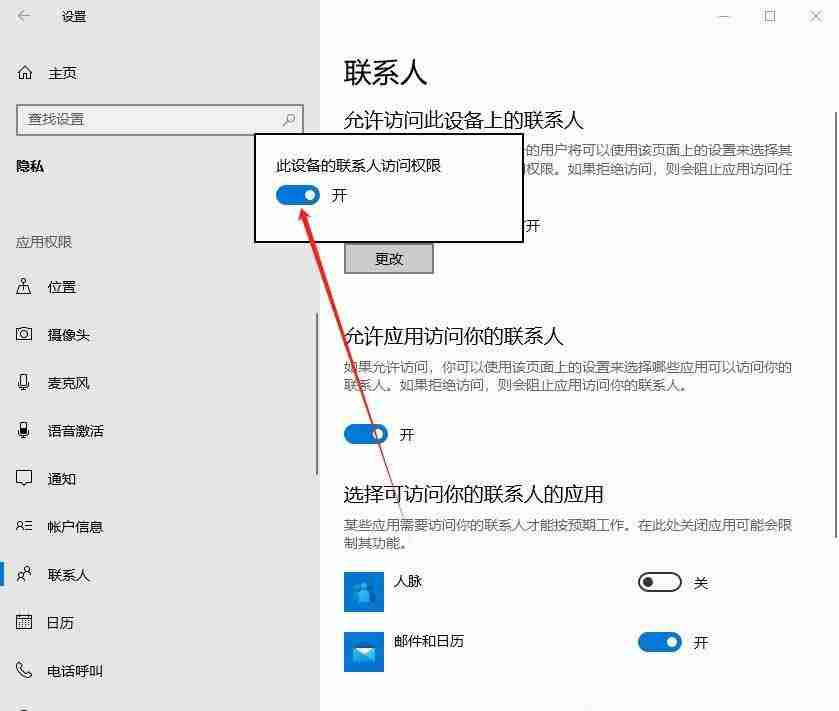This screenshot has width=839, height=711.
Task: Open Calendar (日历) privacy settings
Action: pos(60,622)
